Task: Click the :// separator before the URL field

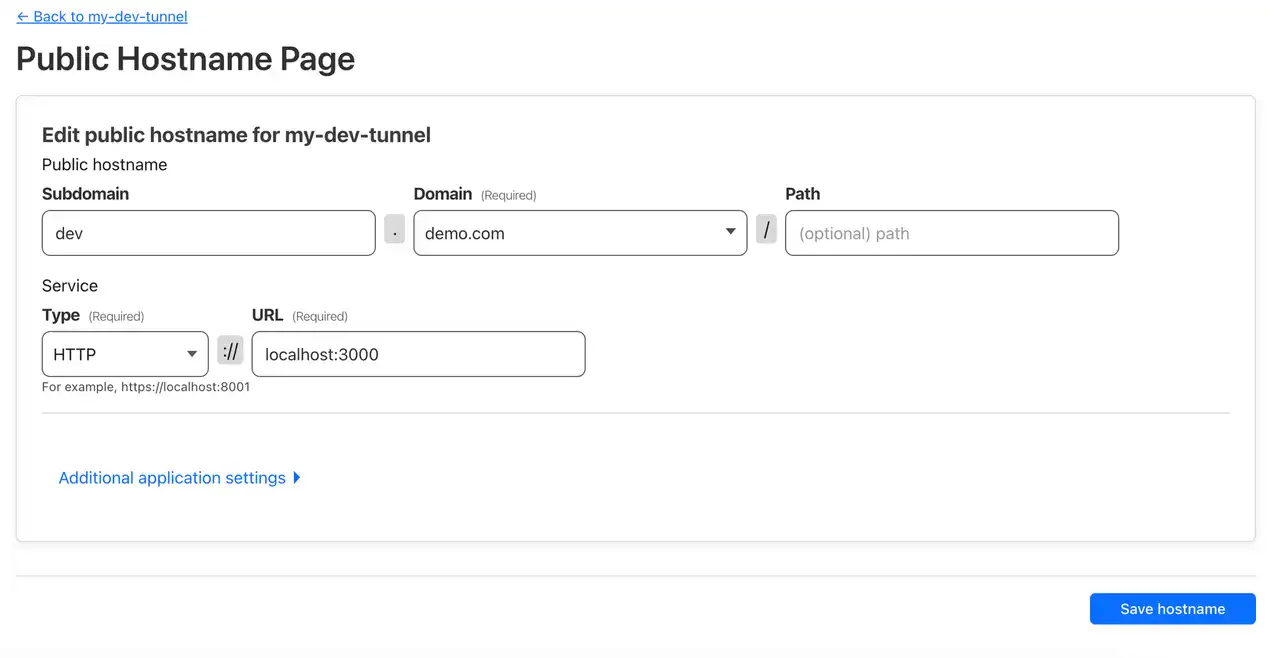Action: [230, 350]
